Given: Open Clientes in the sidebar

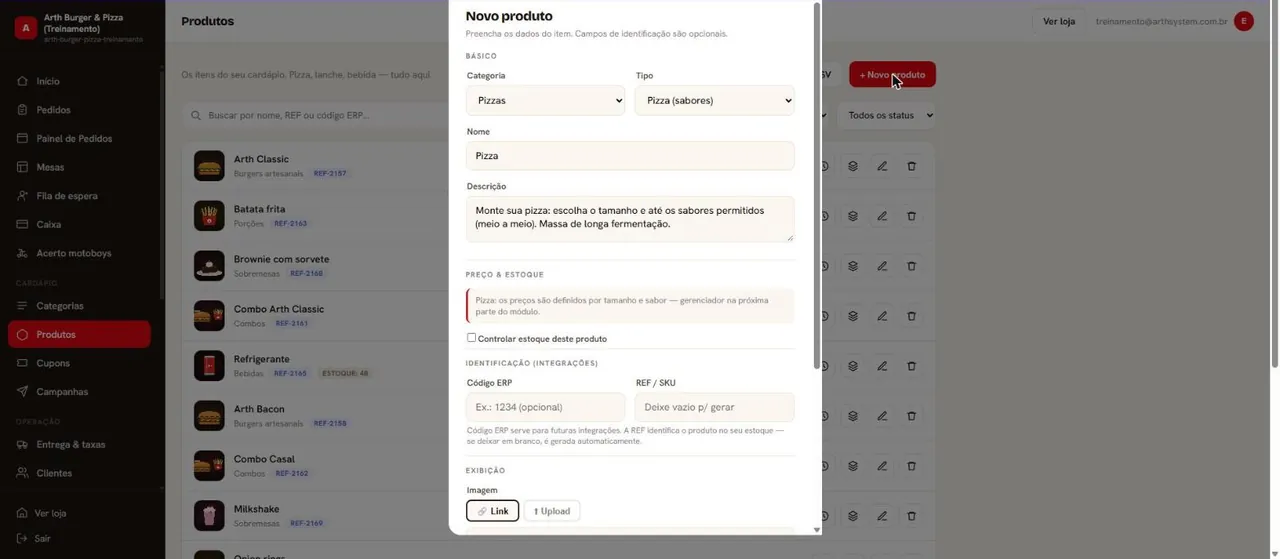Looking at the screenshot, I should [79, 473].
